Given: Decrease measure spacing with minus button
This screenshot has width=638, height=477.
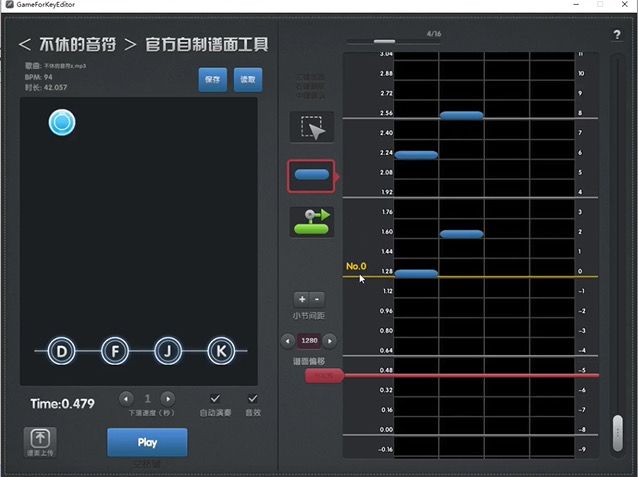Looking at the screenshot, I should (x=317, y=300).
